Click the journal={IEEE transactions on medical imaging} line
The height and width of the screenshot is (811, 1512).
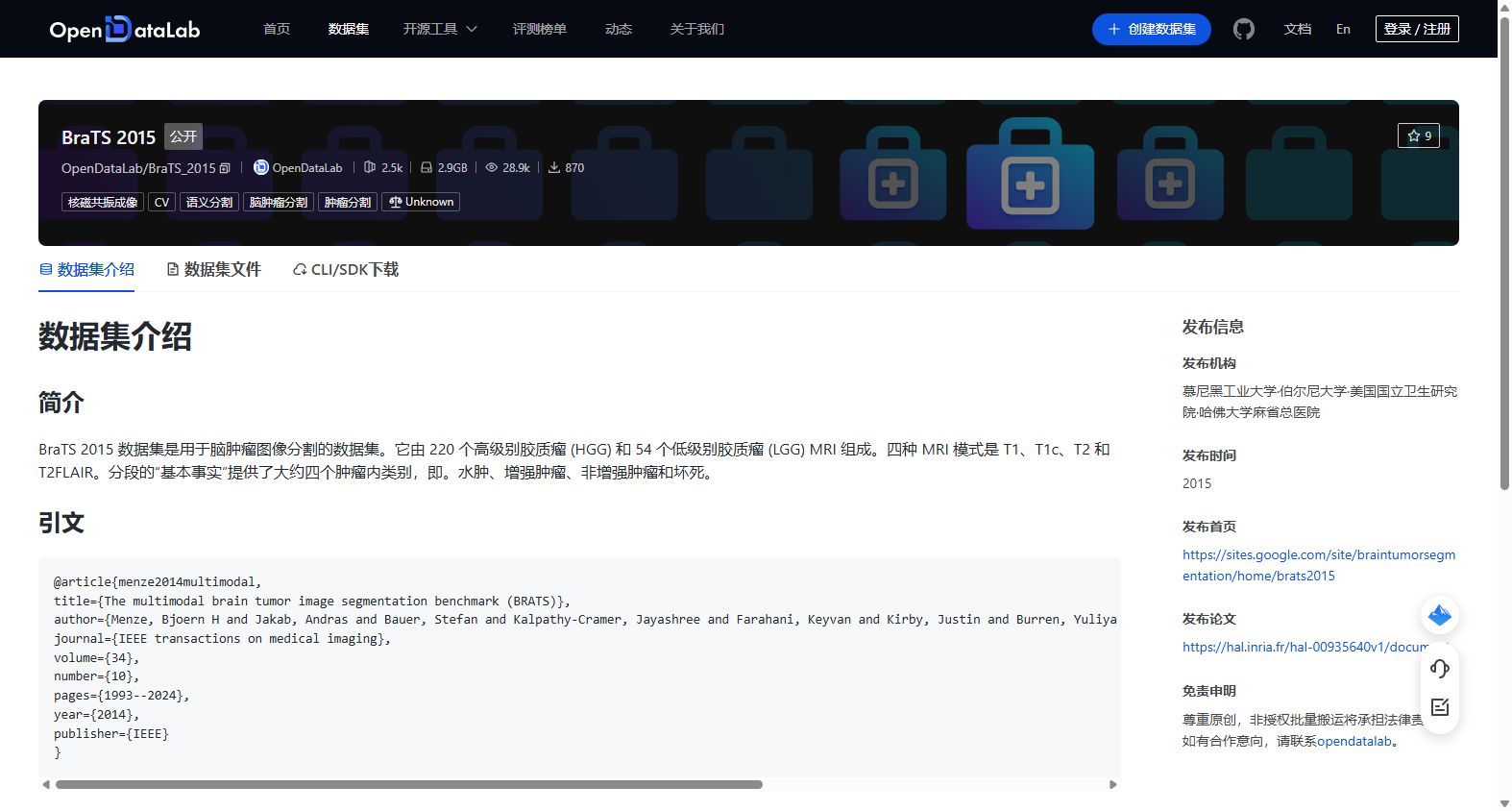pos(222,639)
